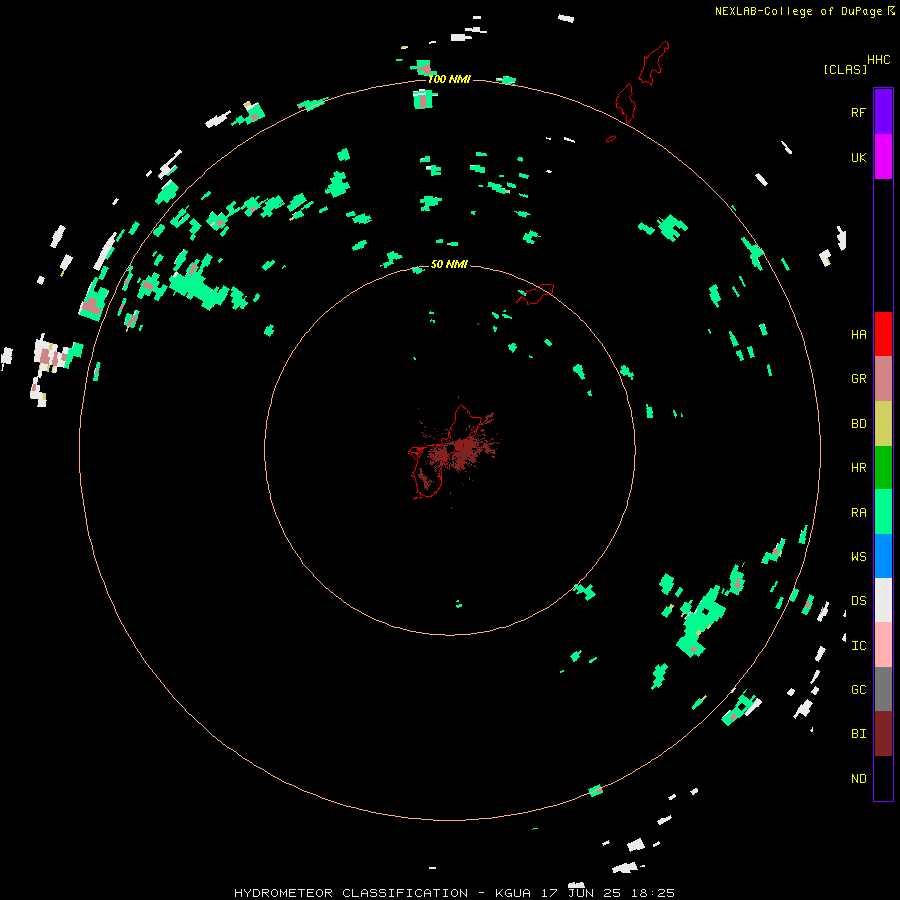Click the 'BI' legend label
900x900 pixels.
pos(858,734)
